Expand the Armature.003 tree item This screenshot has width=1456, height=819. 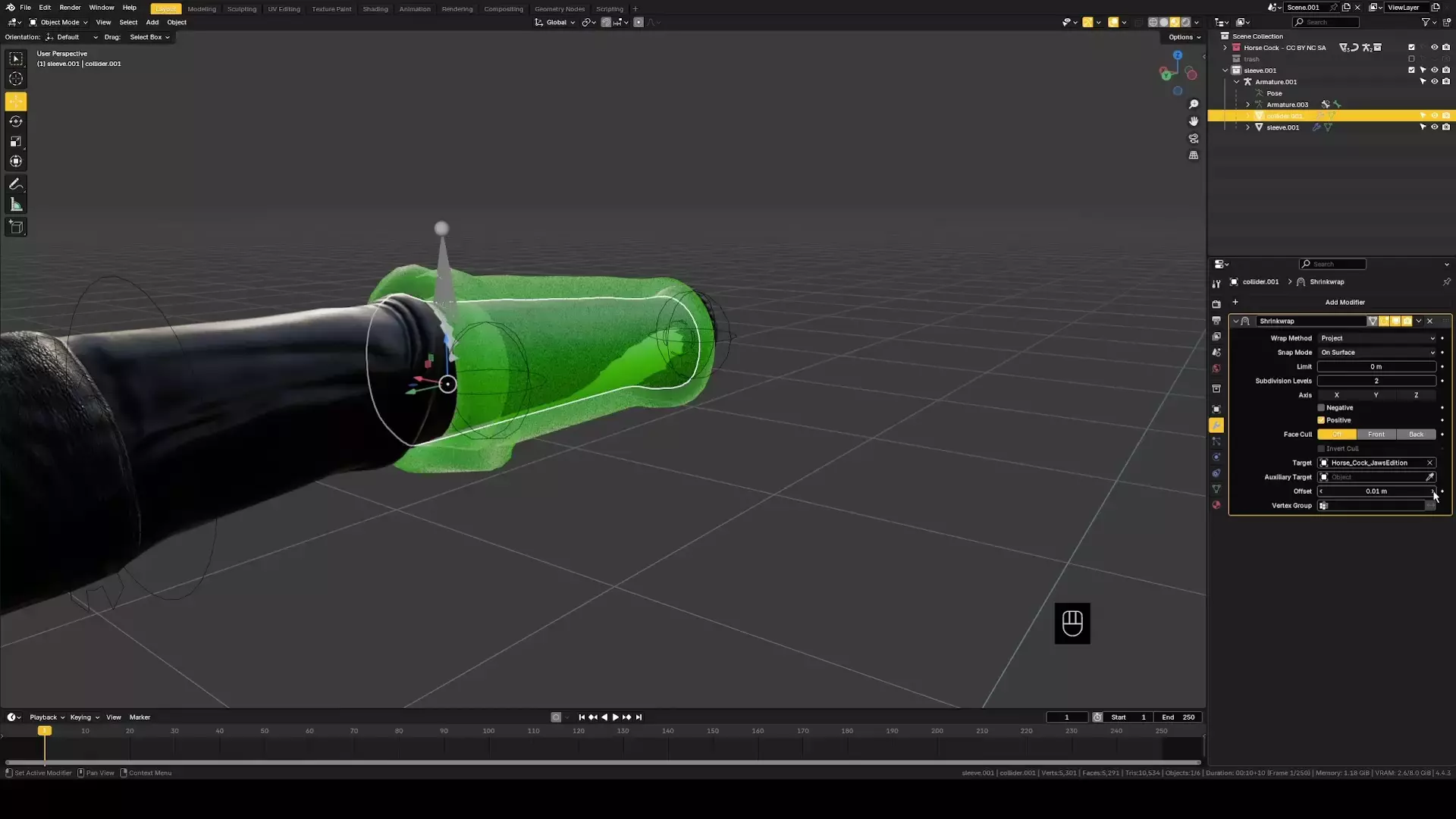(1247, 105)
